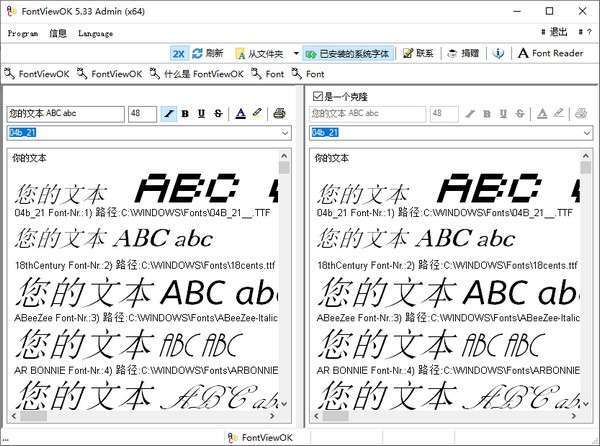The image size is (600, 446).
Task: Click the left list vertical scrollbar thumb
Action: tap(284, 168)
